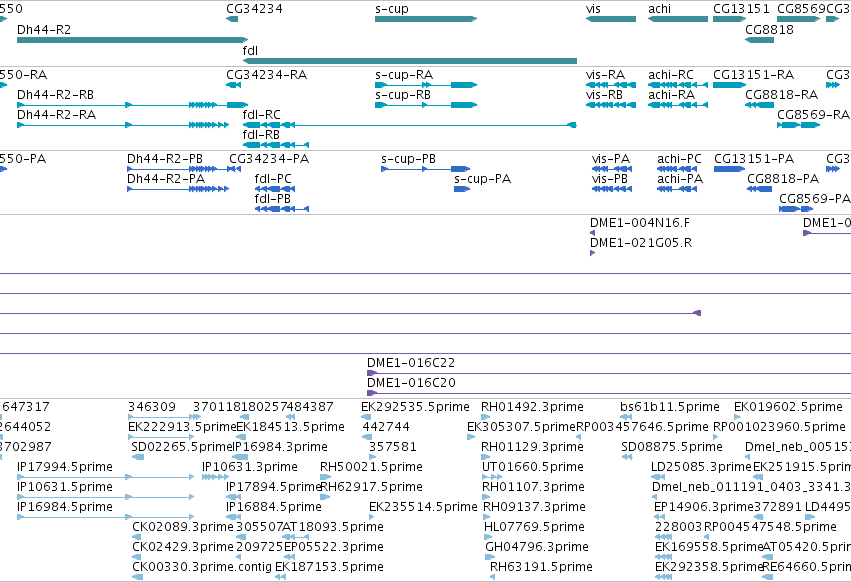
Task: Click the CG8818 gene feature
Action: pos(759,40)
